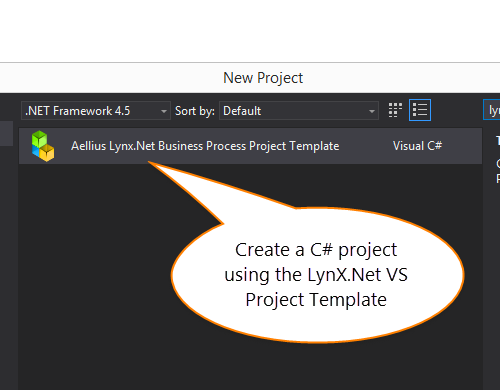Click the New Project dialog title
Image resolution: width=500 pixels, height=390 pixels.
(x=263, y=78)
